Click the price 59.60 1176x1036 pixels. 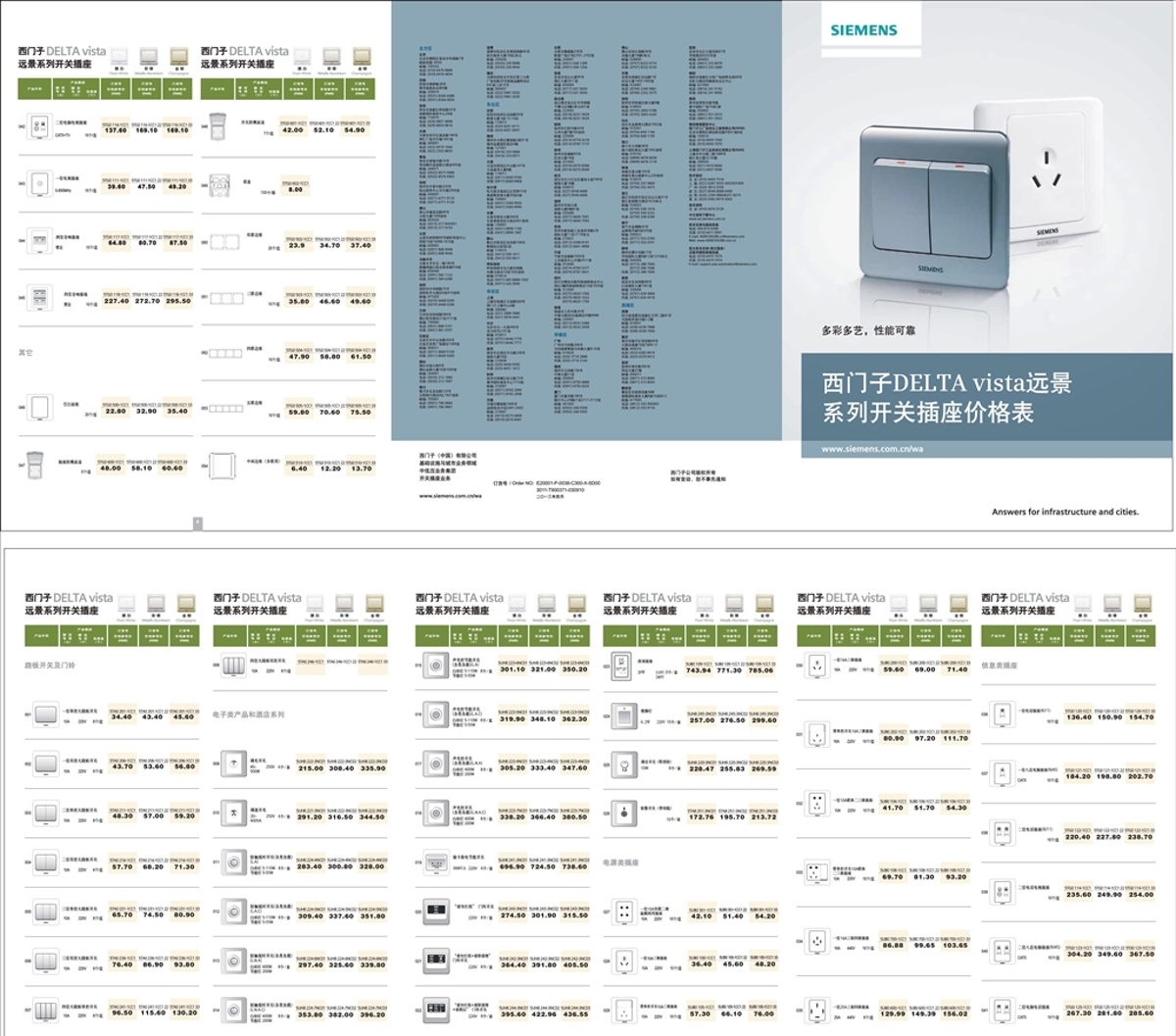coord(893,670)
